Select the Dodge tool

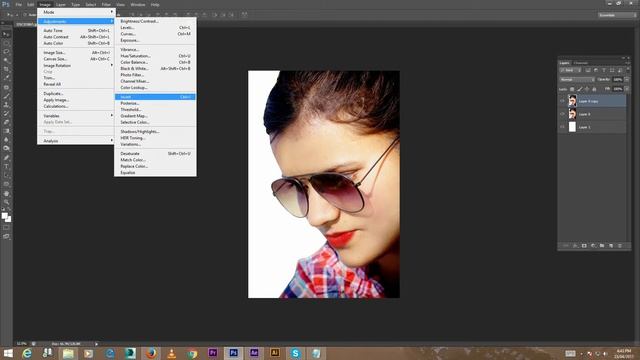(x=6, y=149)
